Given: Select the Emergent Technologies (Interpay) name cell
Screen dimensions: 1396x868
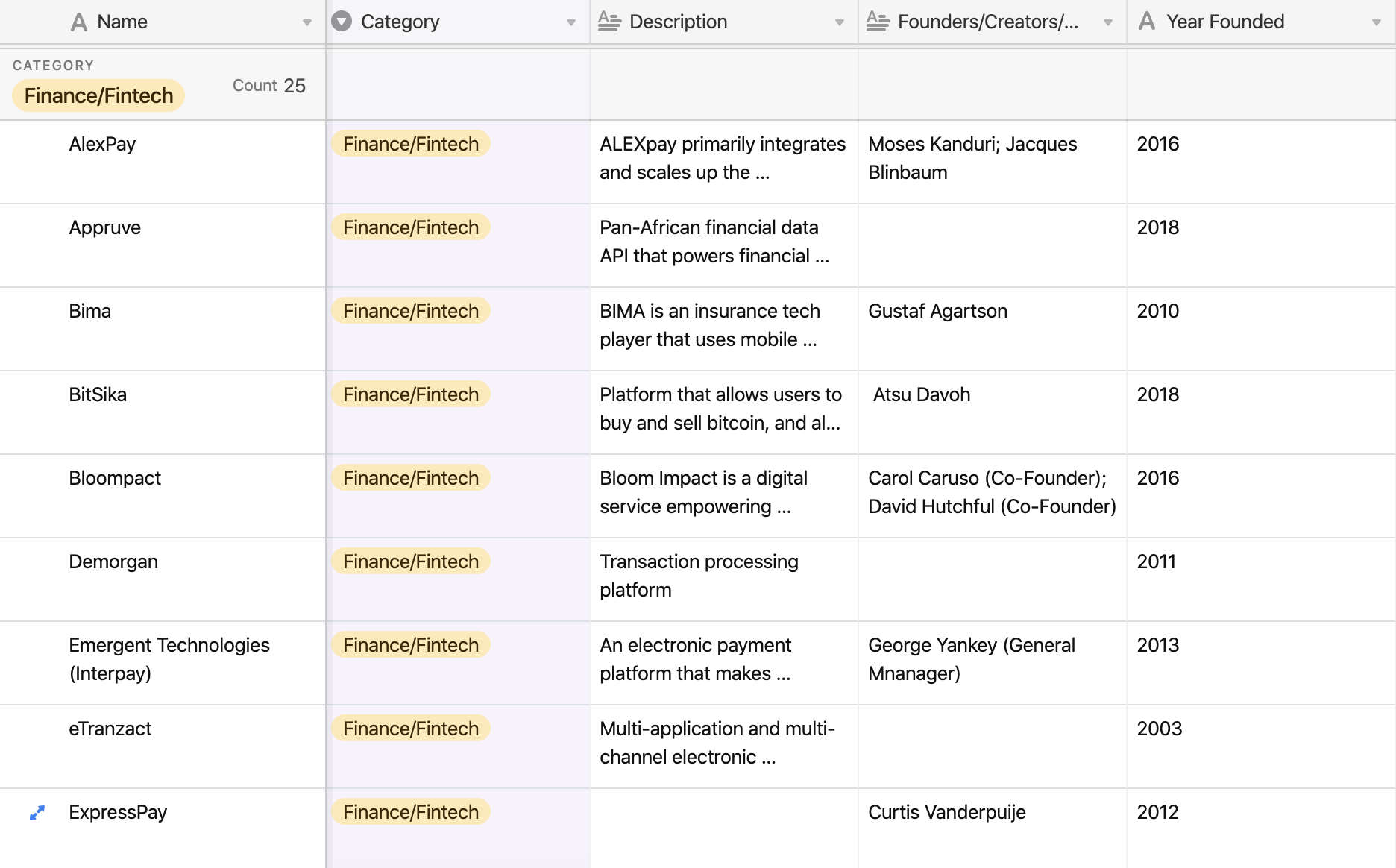Looking at the screenshot, I should pos(169,659).
